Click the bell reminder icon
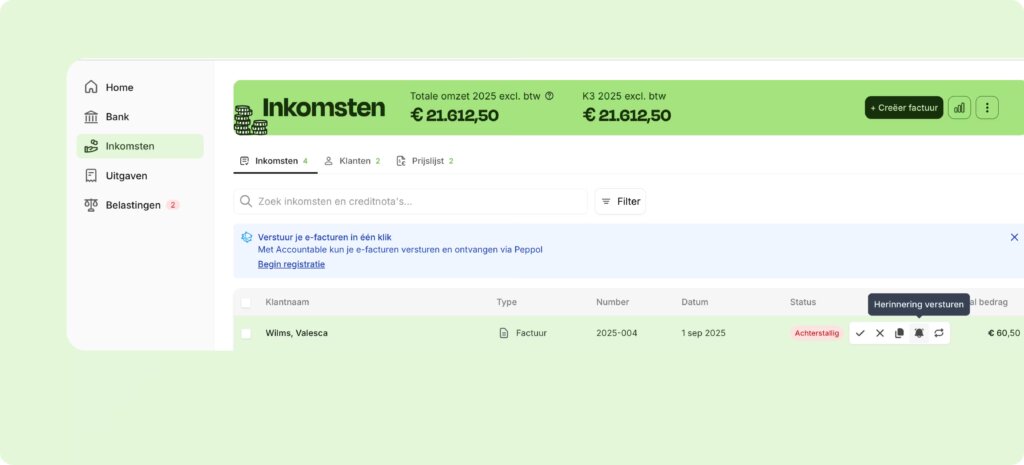 [919, 333]
